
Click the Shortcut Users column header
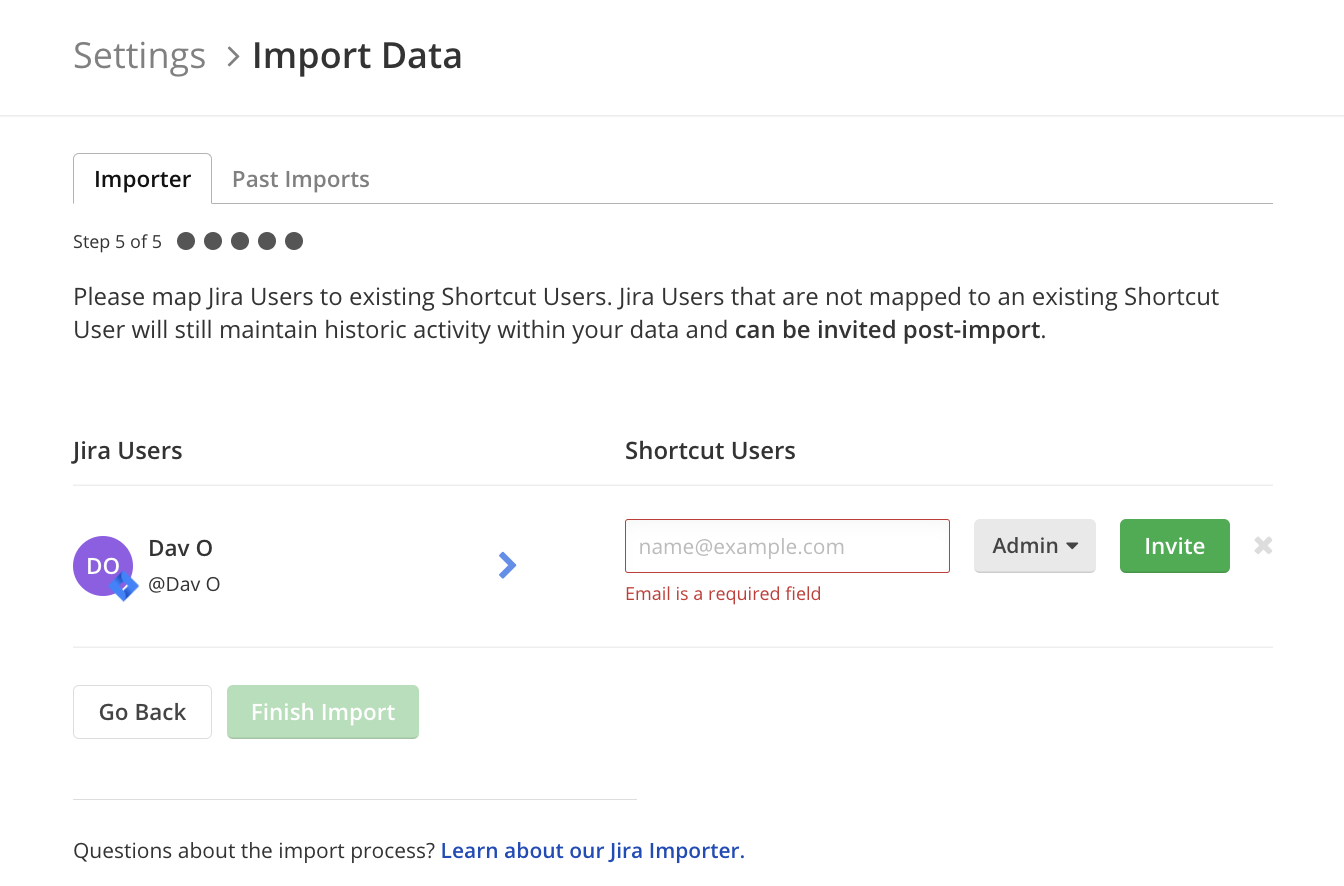(710, 450)
